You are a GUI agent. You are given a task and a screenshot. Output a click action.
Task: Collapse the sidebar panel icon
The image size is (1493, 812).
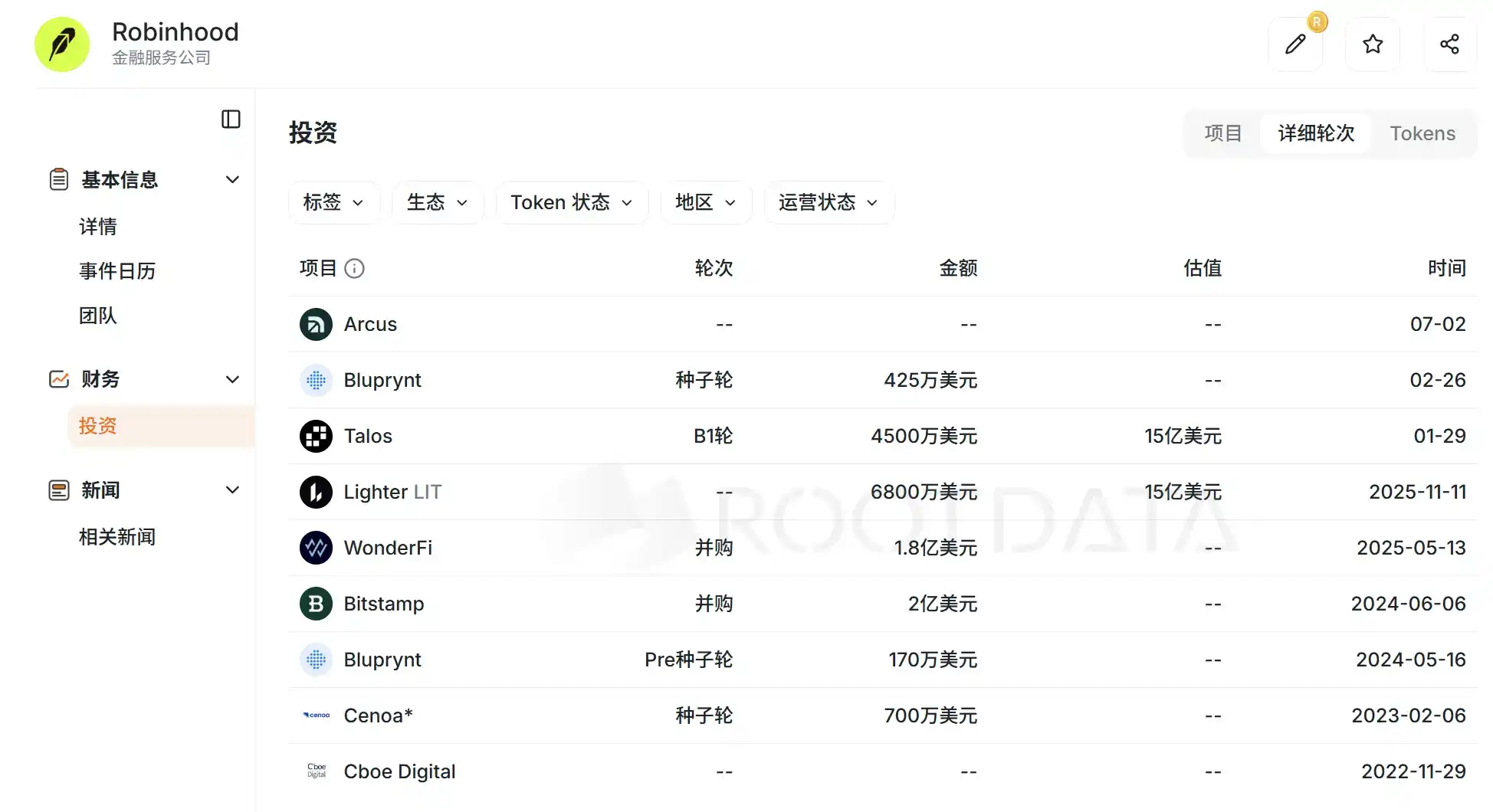pyautogui.click(x=231, y=119)
